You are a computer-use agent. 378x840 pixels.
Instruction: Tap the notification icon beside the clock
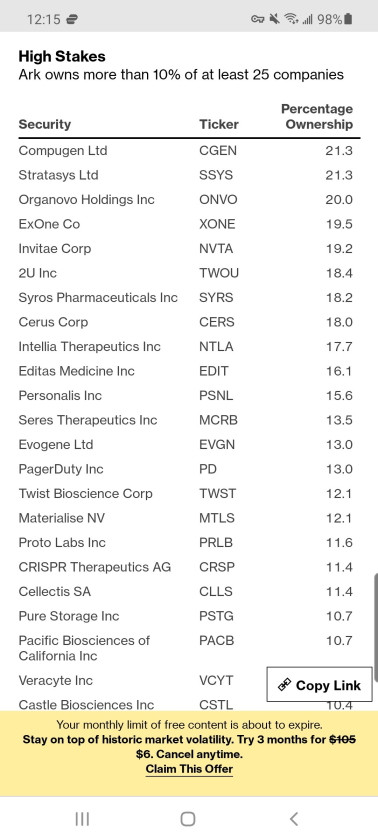tap(71, 20)
